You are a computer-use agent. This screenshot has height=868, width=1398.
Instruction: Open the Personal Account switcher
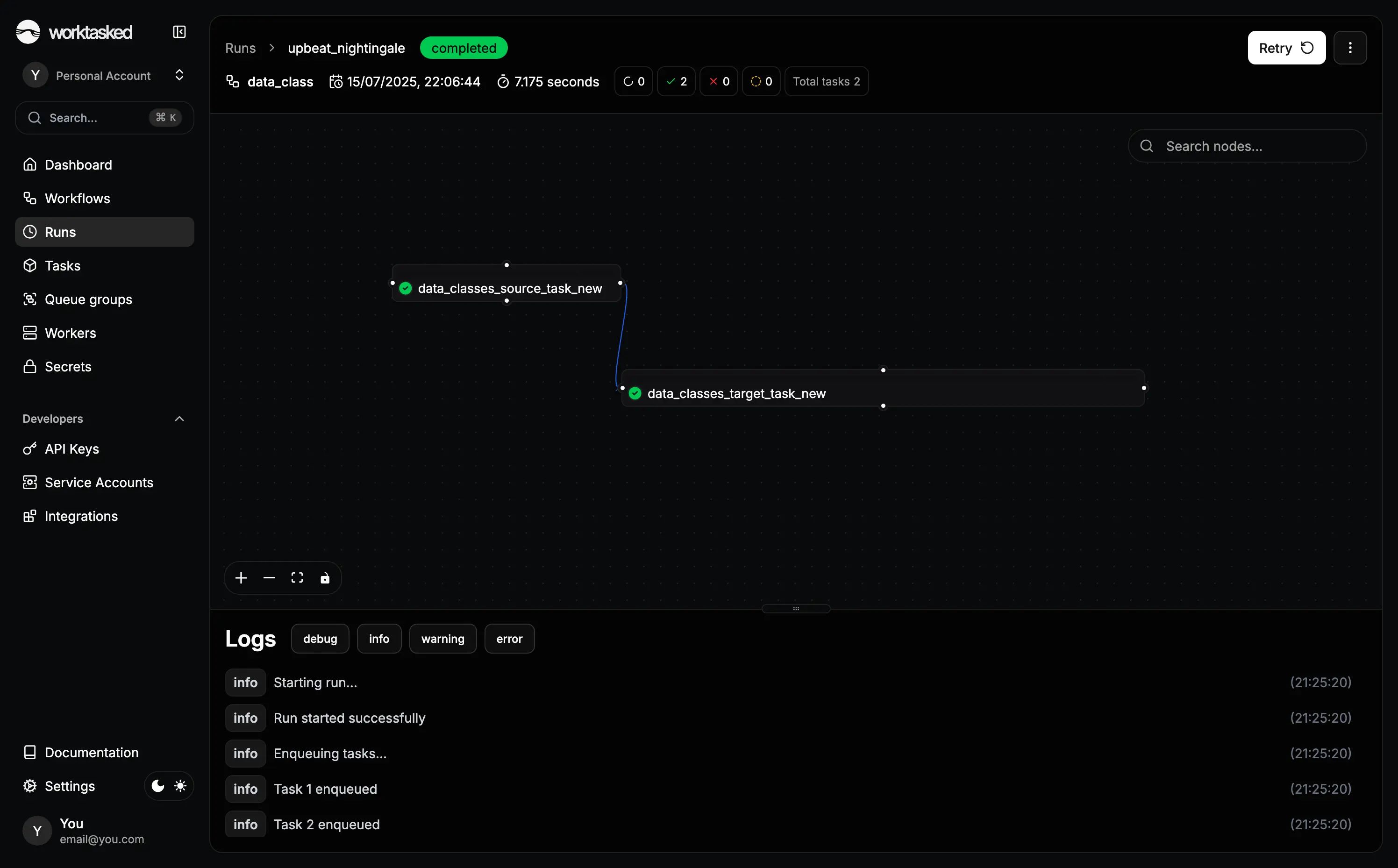[105, 75]
